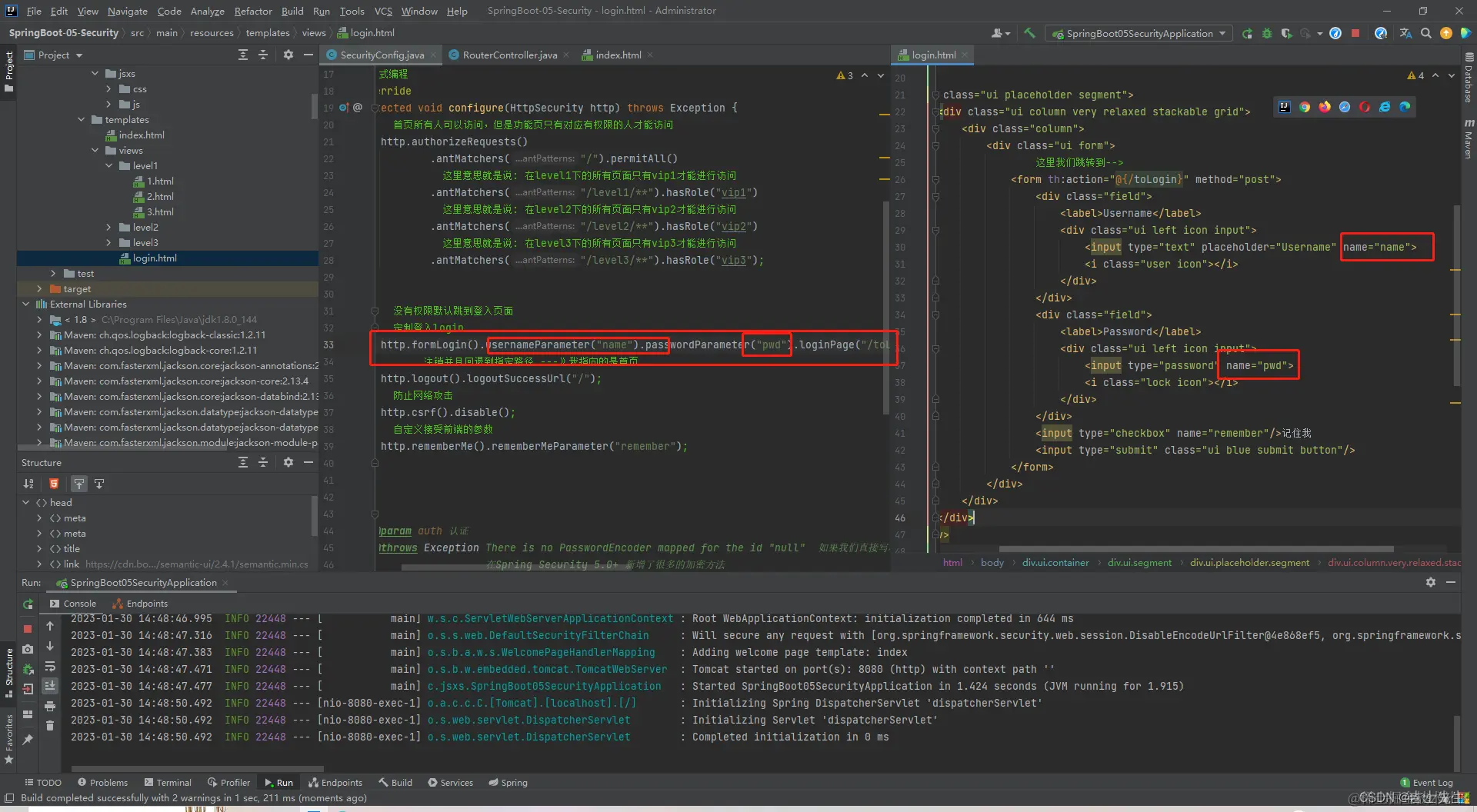This screenshot has height=812, width=1477.
Task: Click the Project tree vertical scrollbar
Action: (x=314, y=106)
